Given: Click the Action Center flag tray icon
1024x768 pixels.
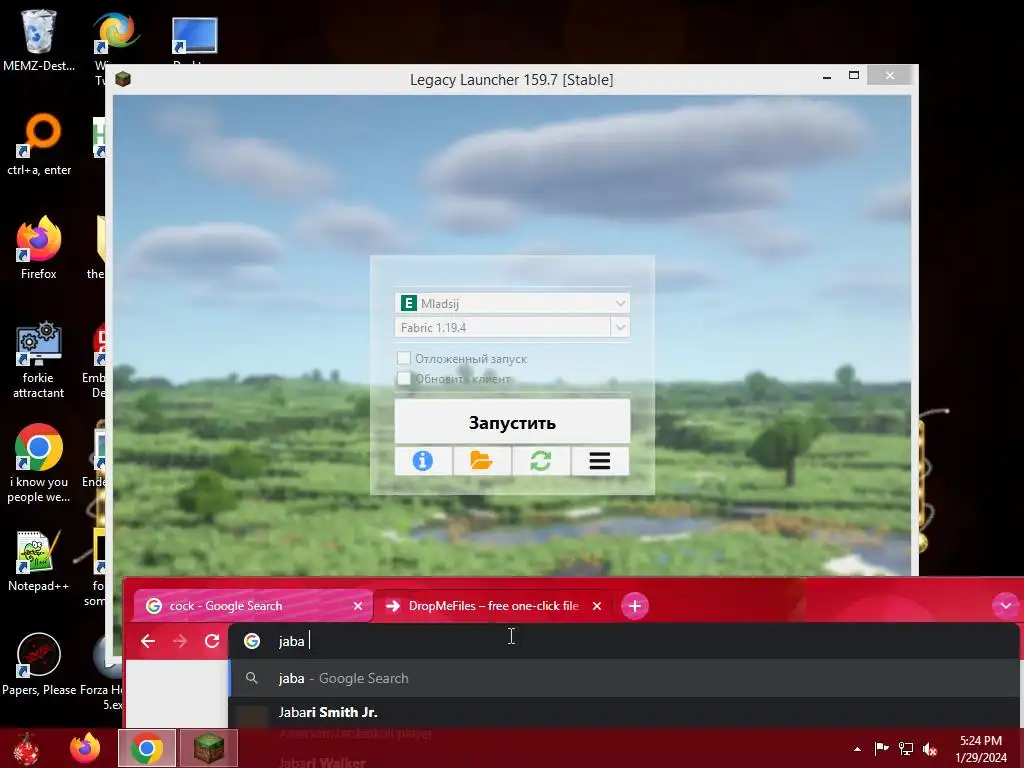Looking at the screenshot, I should (881, 749).
